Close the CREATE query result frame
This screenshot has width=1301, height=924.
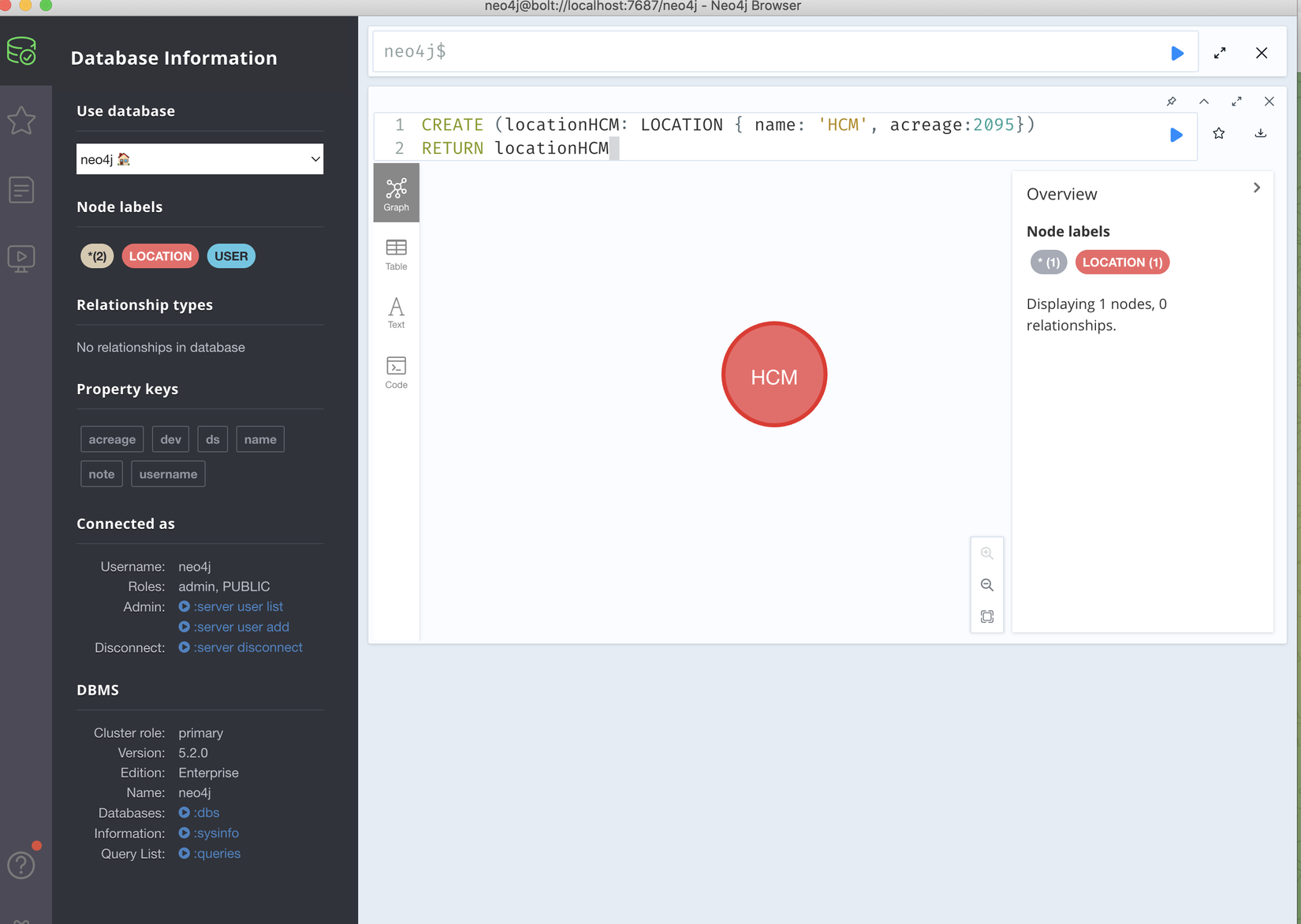point(1269,102)
